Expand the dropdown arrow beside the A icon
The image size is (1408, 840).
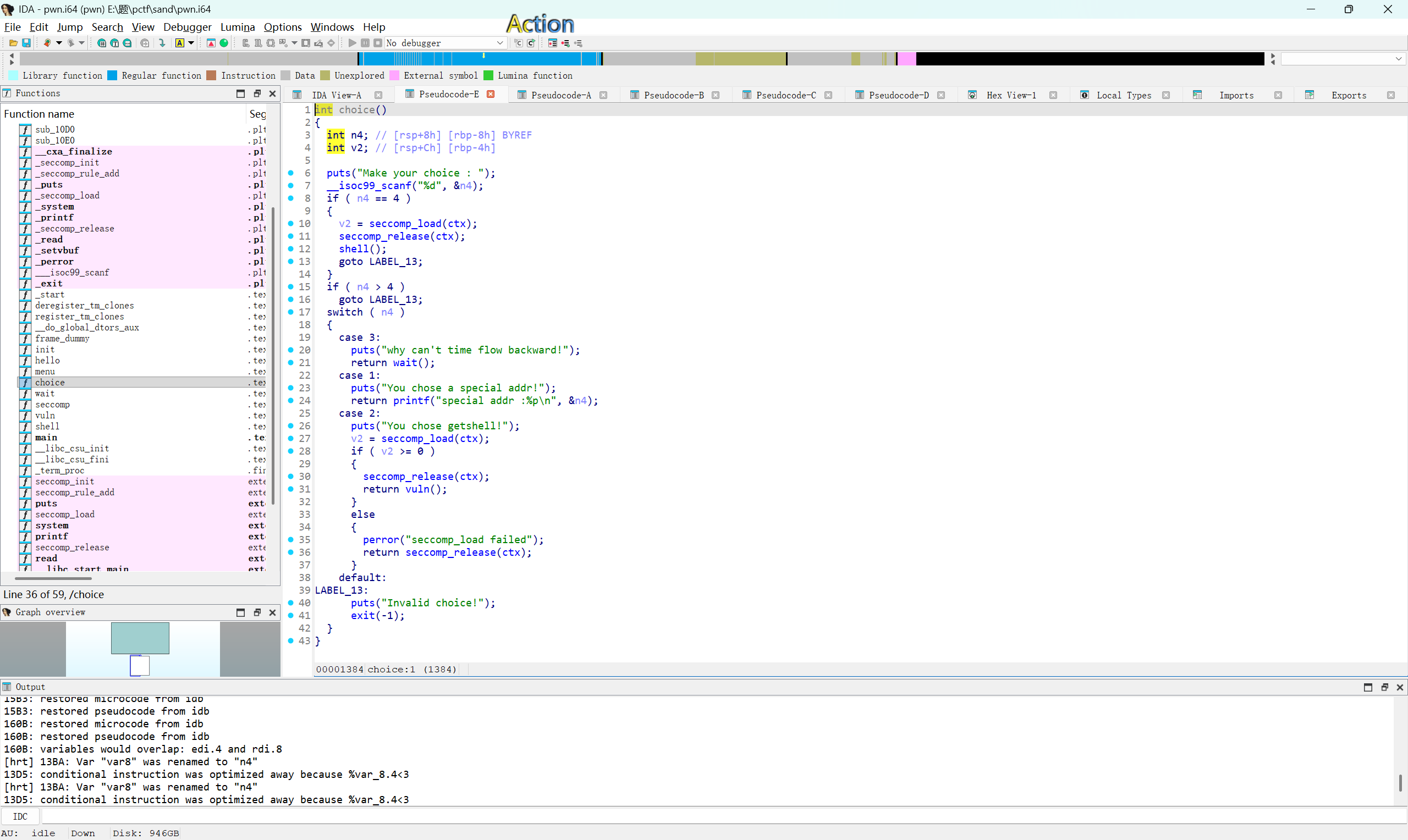(191, 43)
